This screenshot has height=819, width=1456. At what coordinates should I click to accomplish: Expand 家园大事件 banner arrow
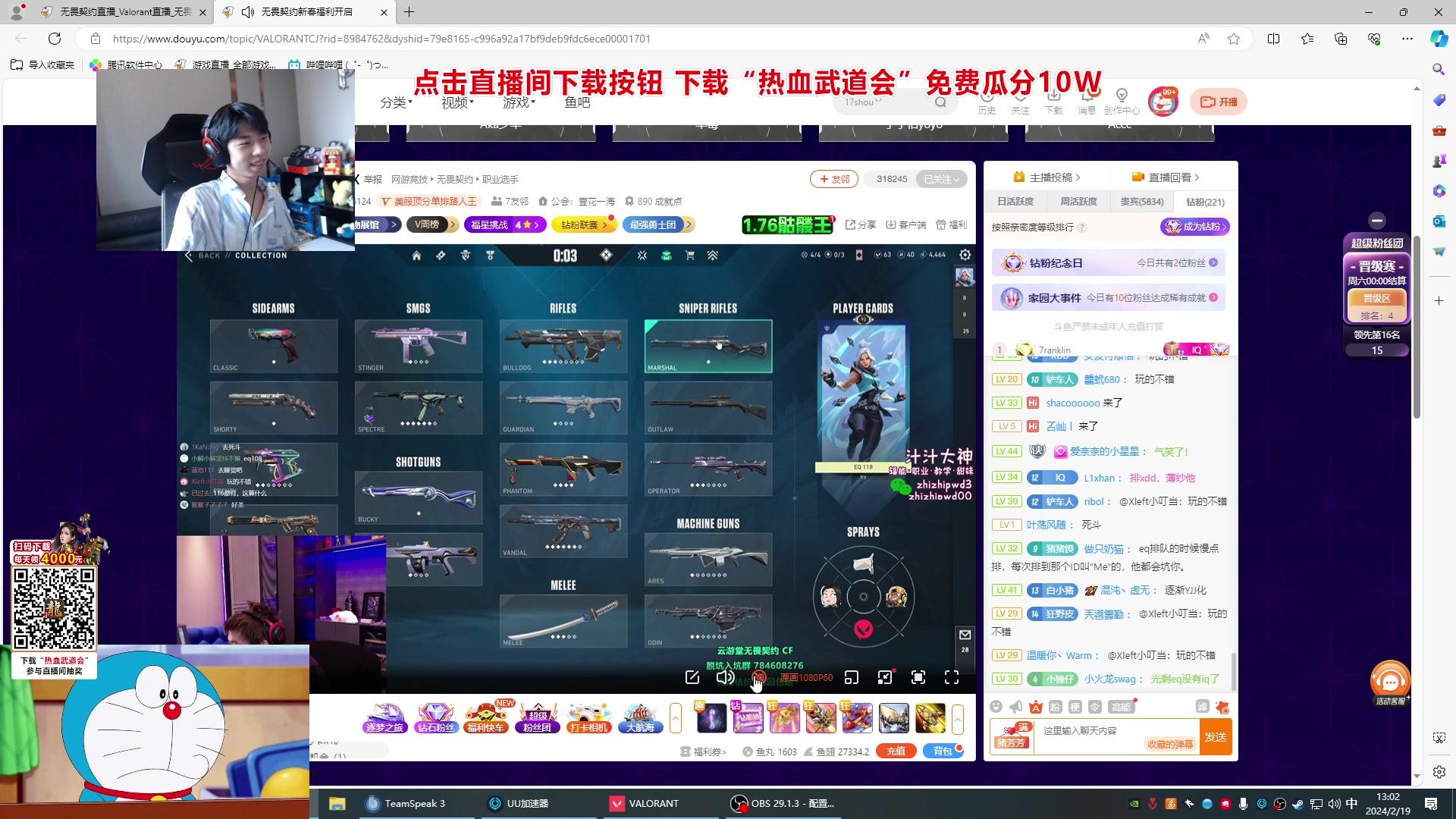coord(1213,298)
